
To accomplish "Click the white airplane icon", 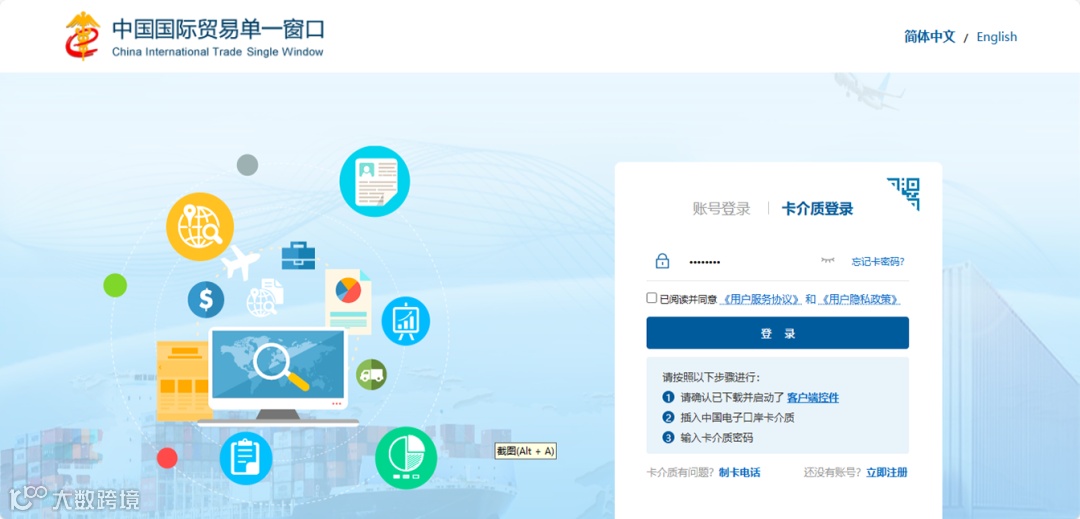I will 241,262.
